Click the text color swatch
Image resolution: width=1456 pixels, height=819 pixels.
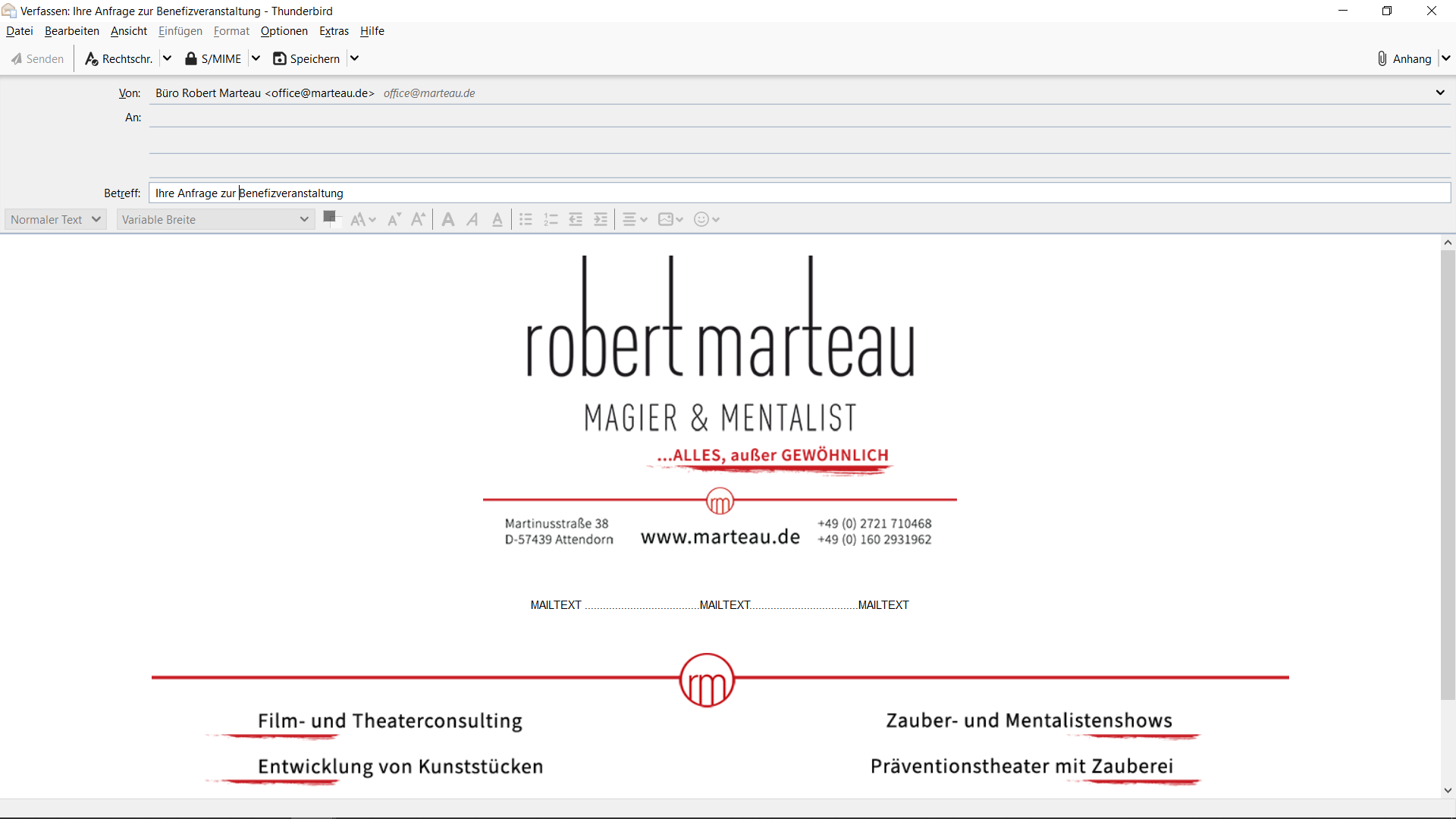pos(330,218)
